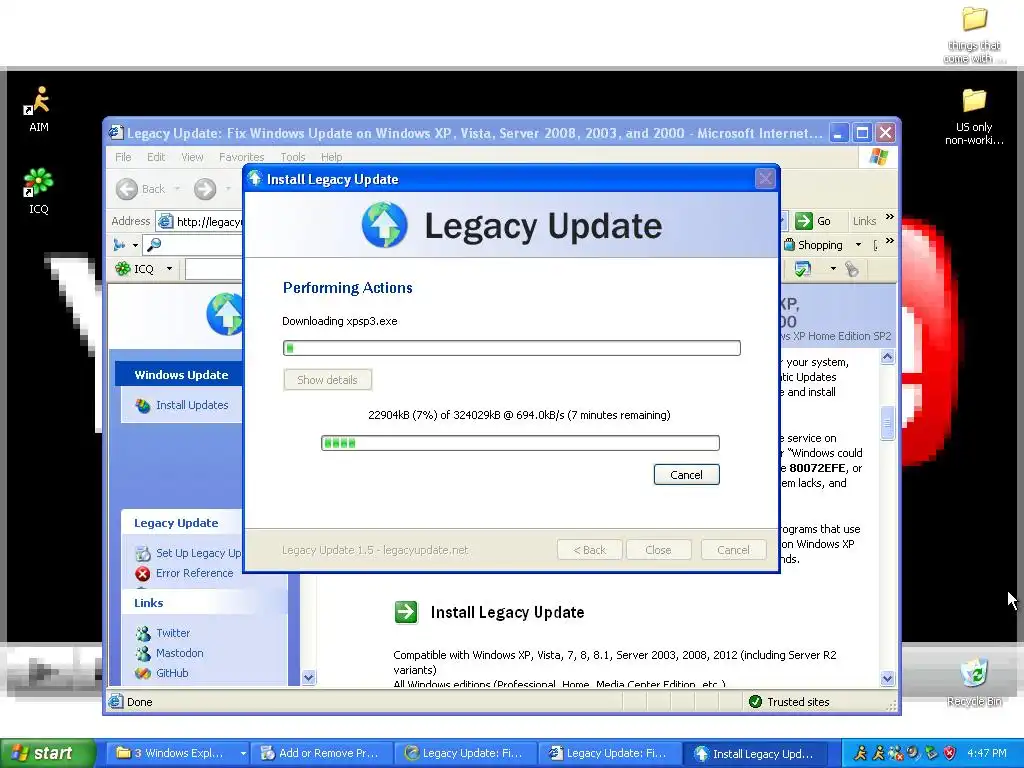Click the Done status text in the status bar
The height and width of the screenshot is (768, 1024).
(x=140, y=702)
